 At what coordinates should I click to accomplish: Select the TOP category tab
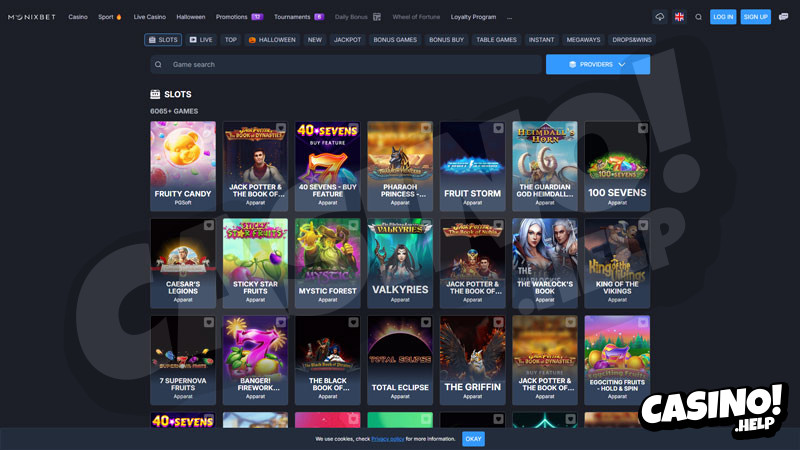[x=231, y=40]
